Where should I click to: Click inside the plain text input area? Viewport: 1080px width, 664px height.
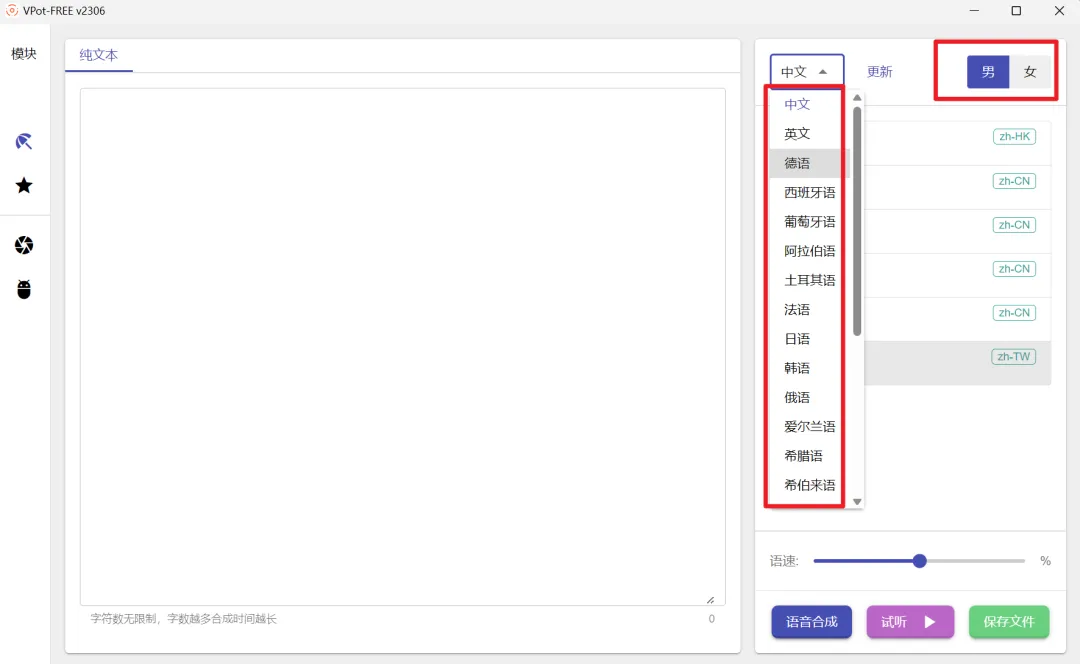pyautogui.click(x=402, y=346)
